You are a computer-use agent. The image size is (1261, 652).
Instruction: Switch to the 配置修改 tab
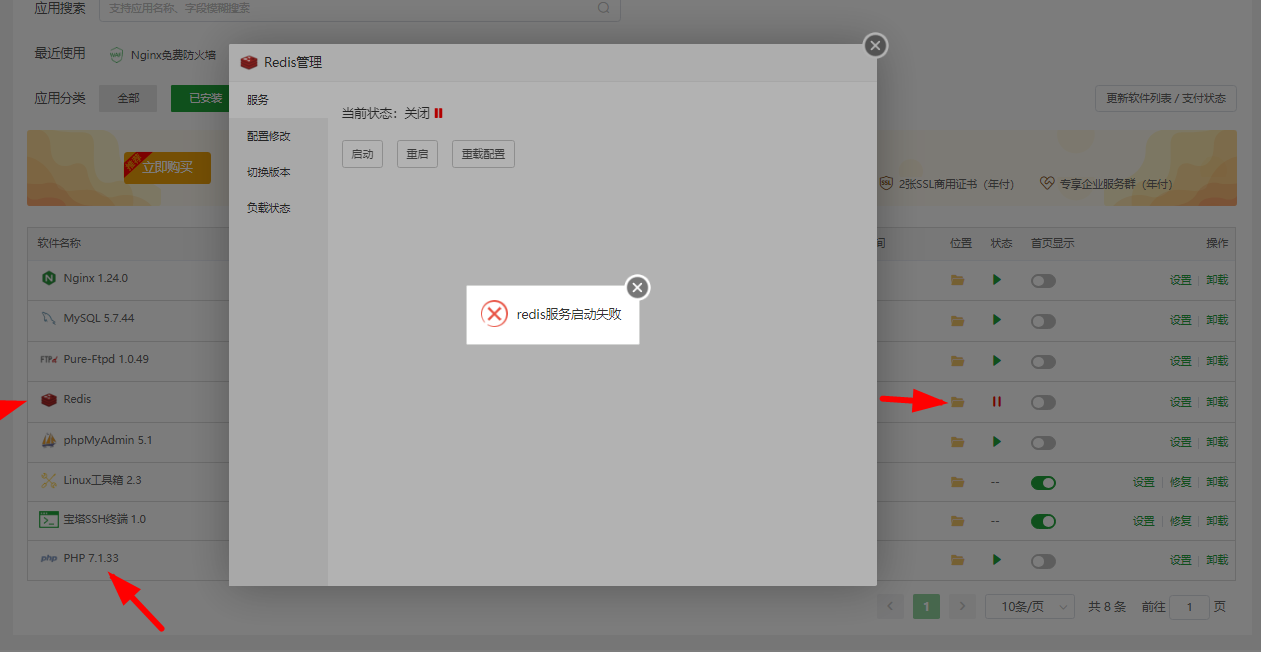[278, 136]
